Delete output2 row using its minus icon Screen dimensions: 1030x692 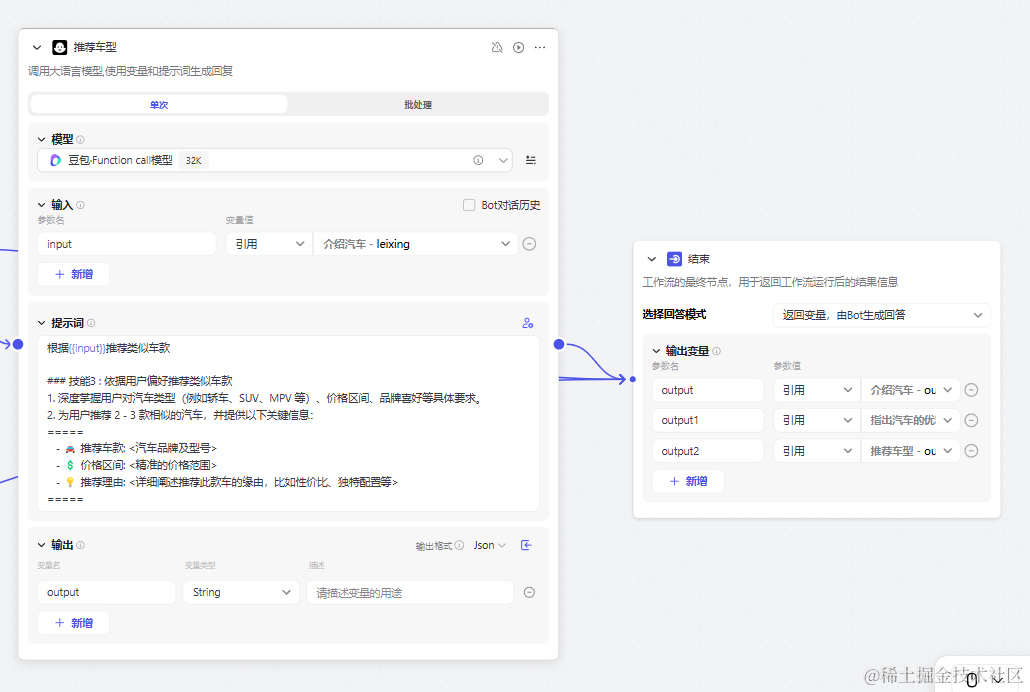971,451
